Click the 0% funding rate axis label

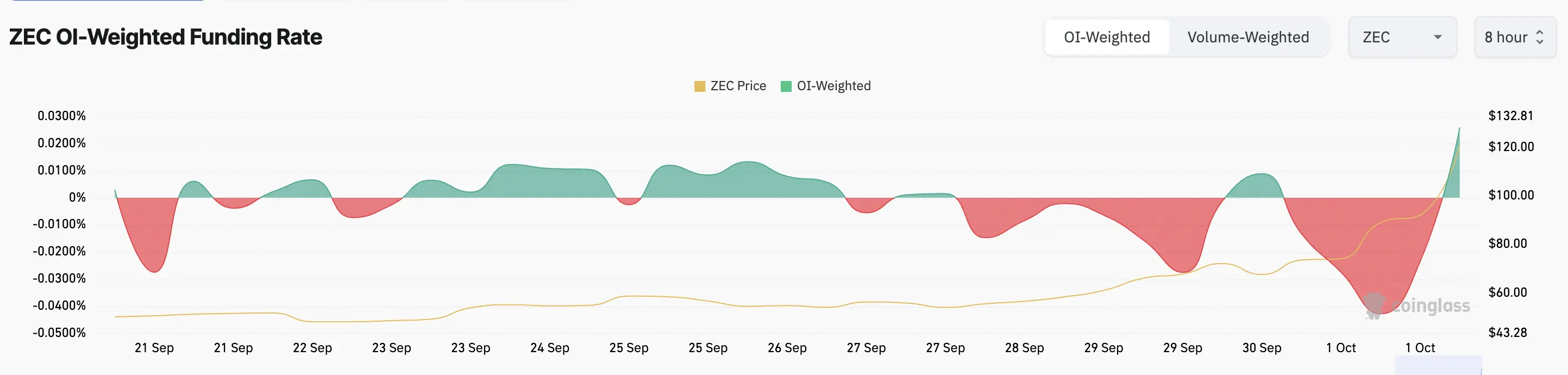[77, 197]
